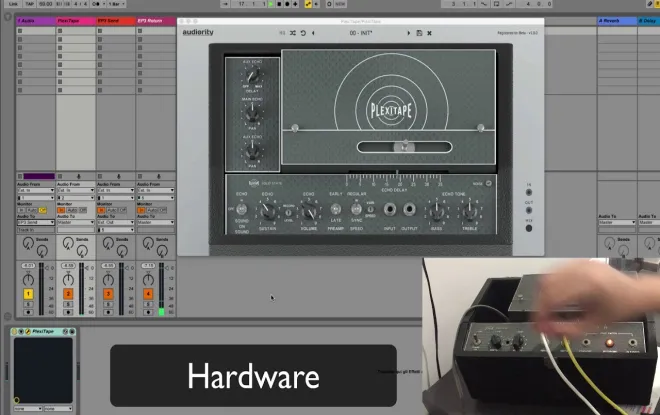Click the Aux Echo Delay knob
The width and height of the screenshot is (660, 415).
point(253,76)
